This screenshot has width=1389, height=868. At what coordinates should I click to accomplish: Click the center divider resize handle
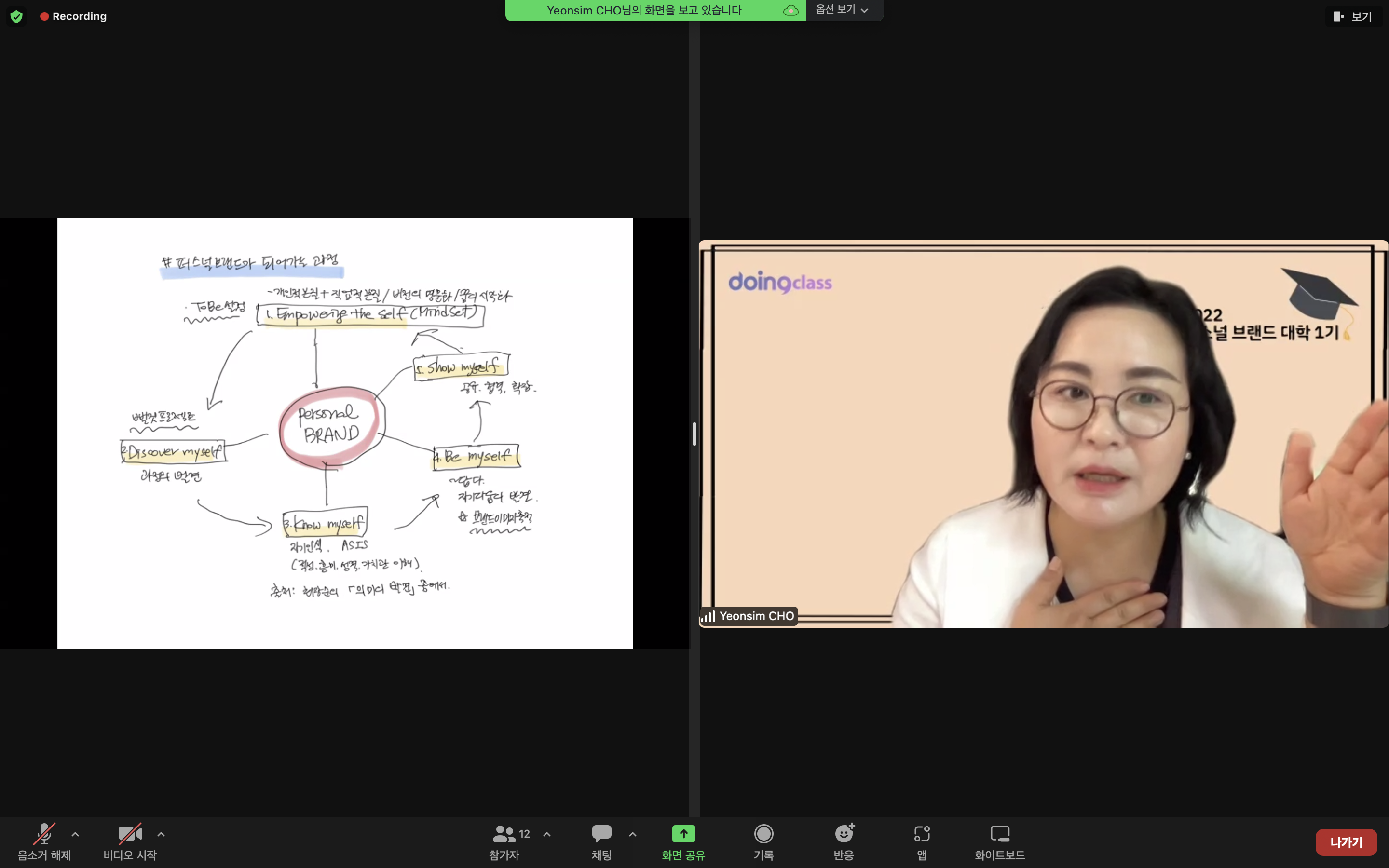[694, 434]
